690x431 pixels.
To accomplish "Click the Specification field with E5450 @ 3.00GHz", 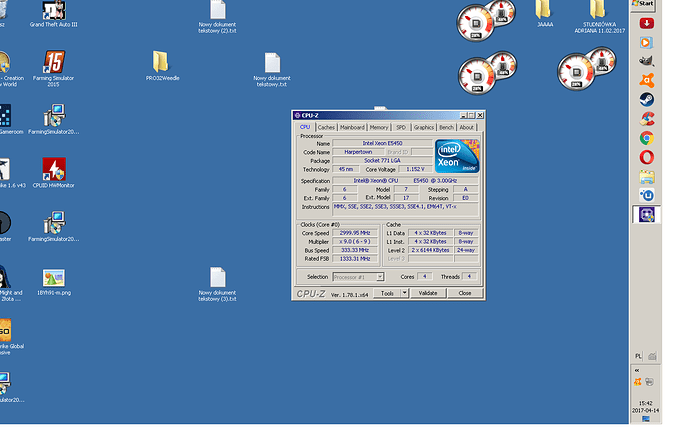I will [405, 181].
